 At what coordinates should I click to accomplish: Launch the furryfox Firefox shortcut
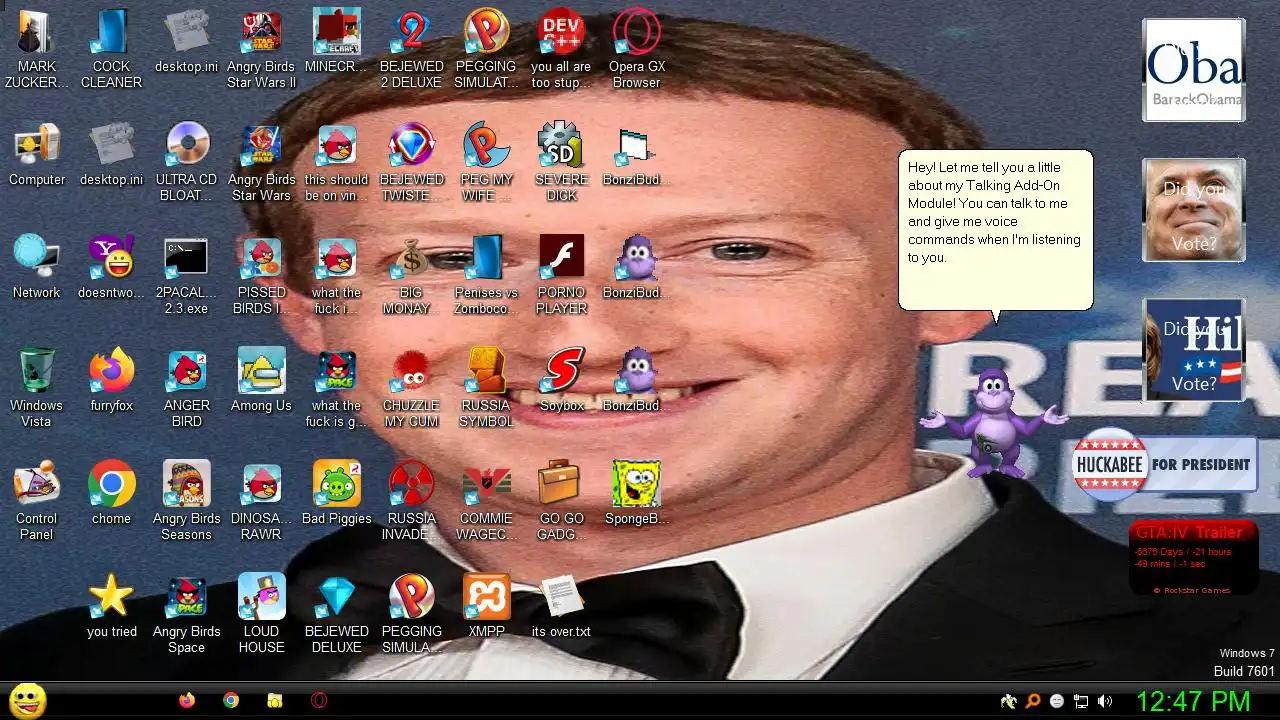click(x=111, y=381)
